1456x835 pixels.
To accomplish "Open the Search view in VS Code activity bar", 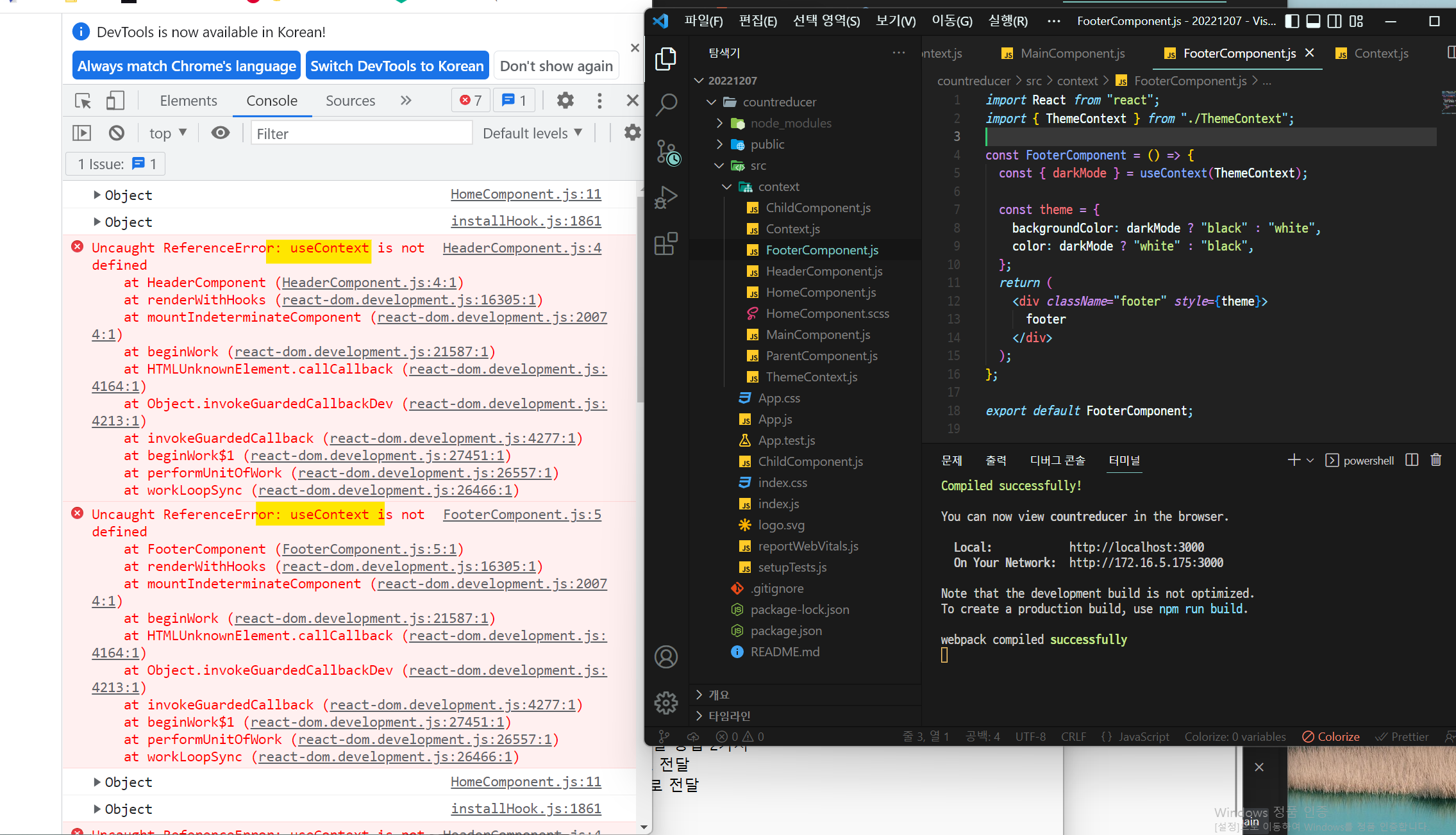I will (666, 104).
